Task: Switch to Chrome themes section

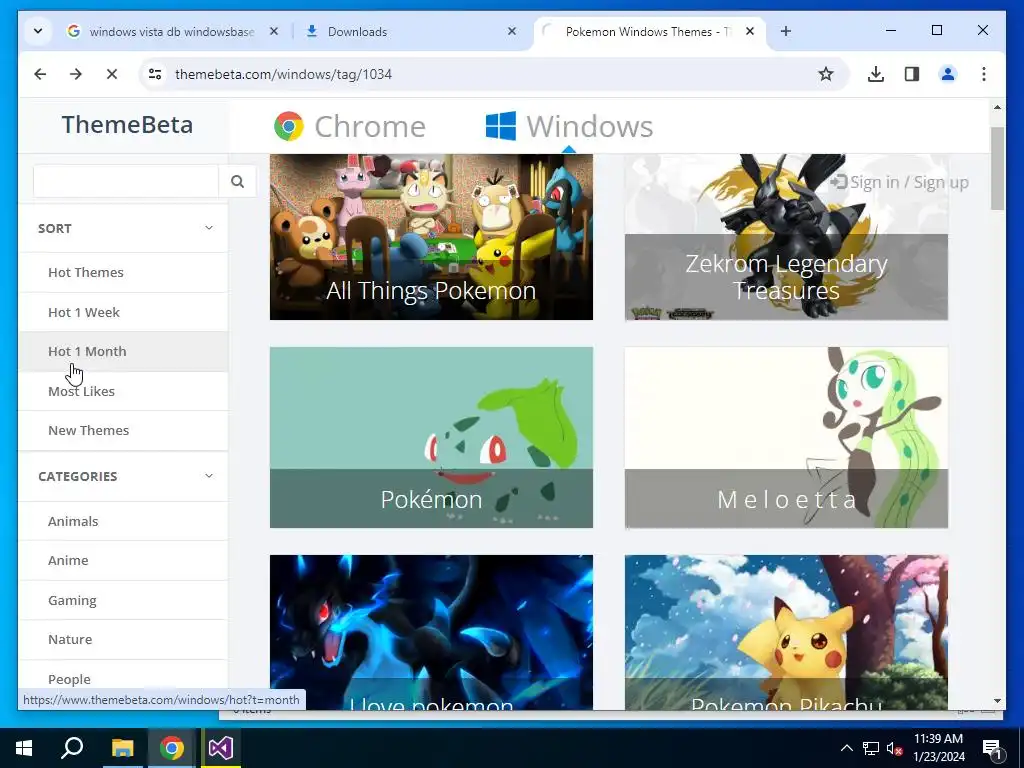Action: pyautogui.click(x=349, y=126)
